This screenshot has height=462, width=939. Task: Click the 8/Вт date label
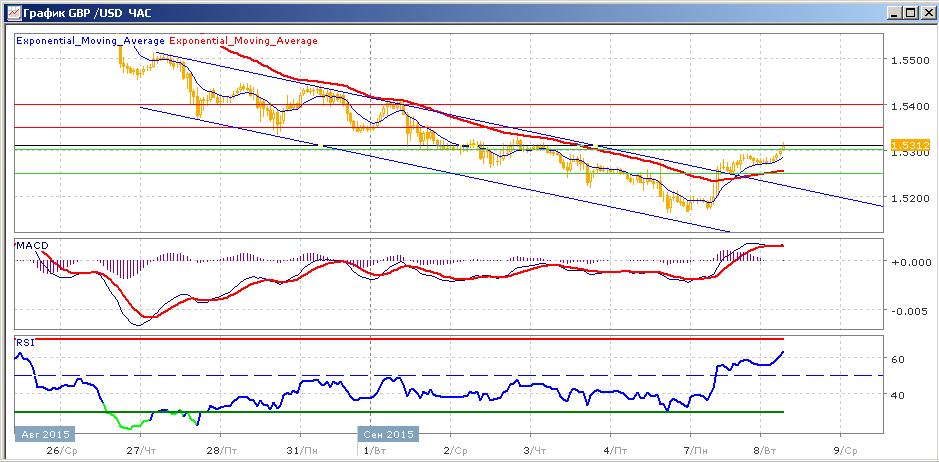pyautogui.click(x=765, y=449)
